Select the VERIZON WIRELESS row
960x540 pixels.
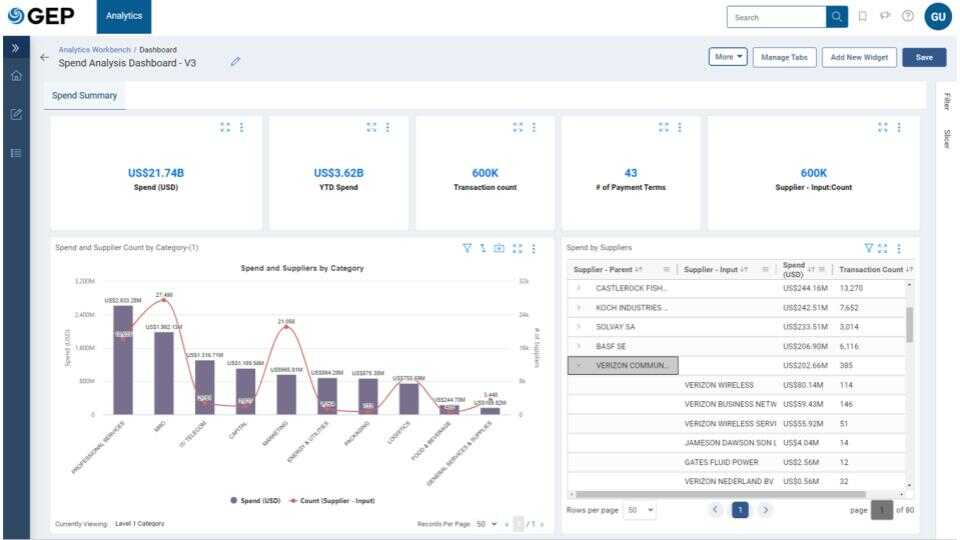point(737,385)
